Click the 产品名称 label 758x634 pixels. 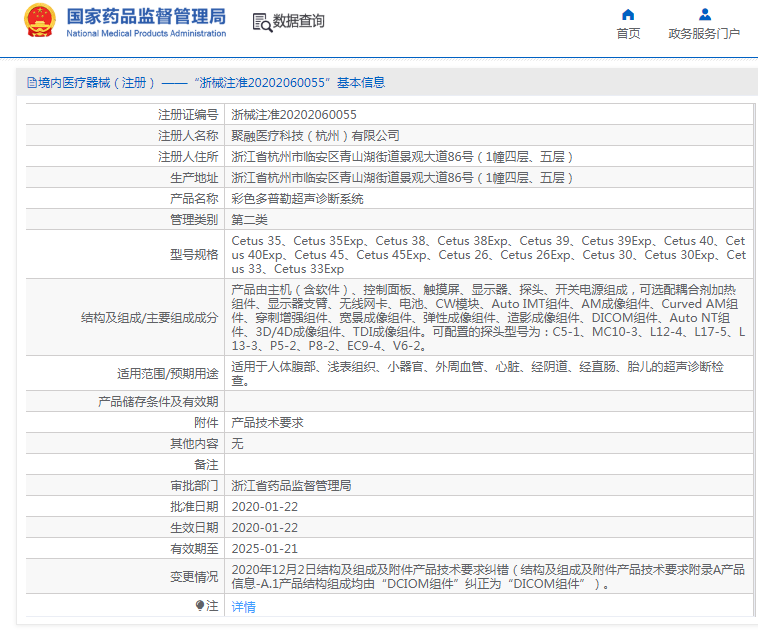coord(194,199)
